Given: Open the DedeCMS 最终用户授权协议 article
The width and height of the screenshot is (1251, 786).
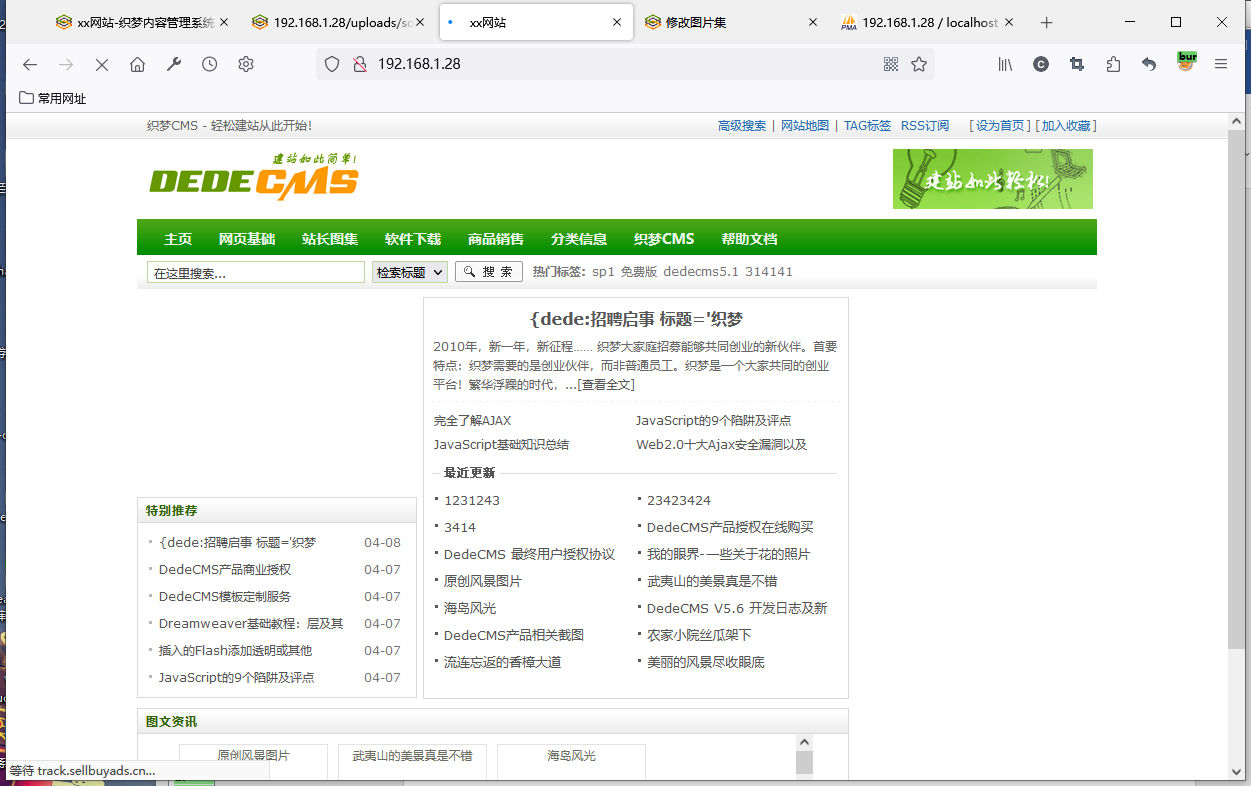Looking at the screenshot, I should [x=529, y=554].
